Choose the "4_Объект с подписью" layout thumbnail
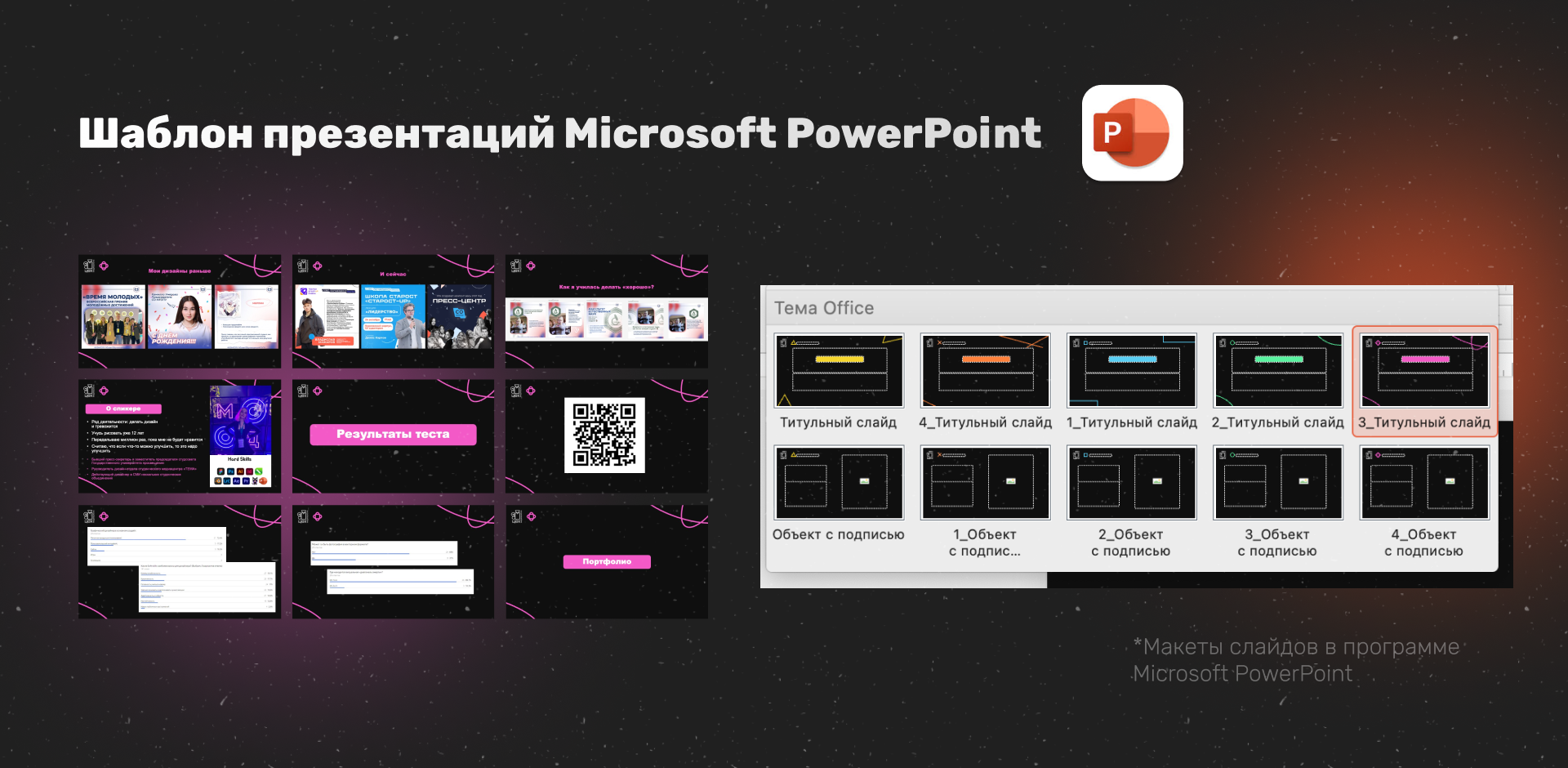 pyautogui.click(x=1425, y=482)
